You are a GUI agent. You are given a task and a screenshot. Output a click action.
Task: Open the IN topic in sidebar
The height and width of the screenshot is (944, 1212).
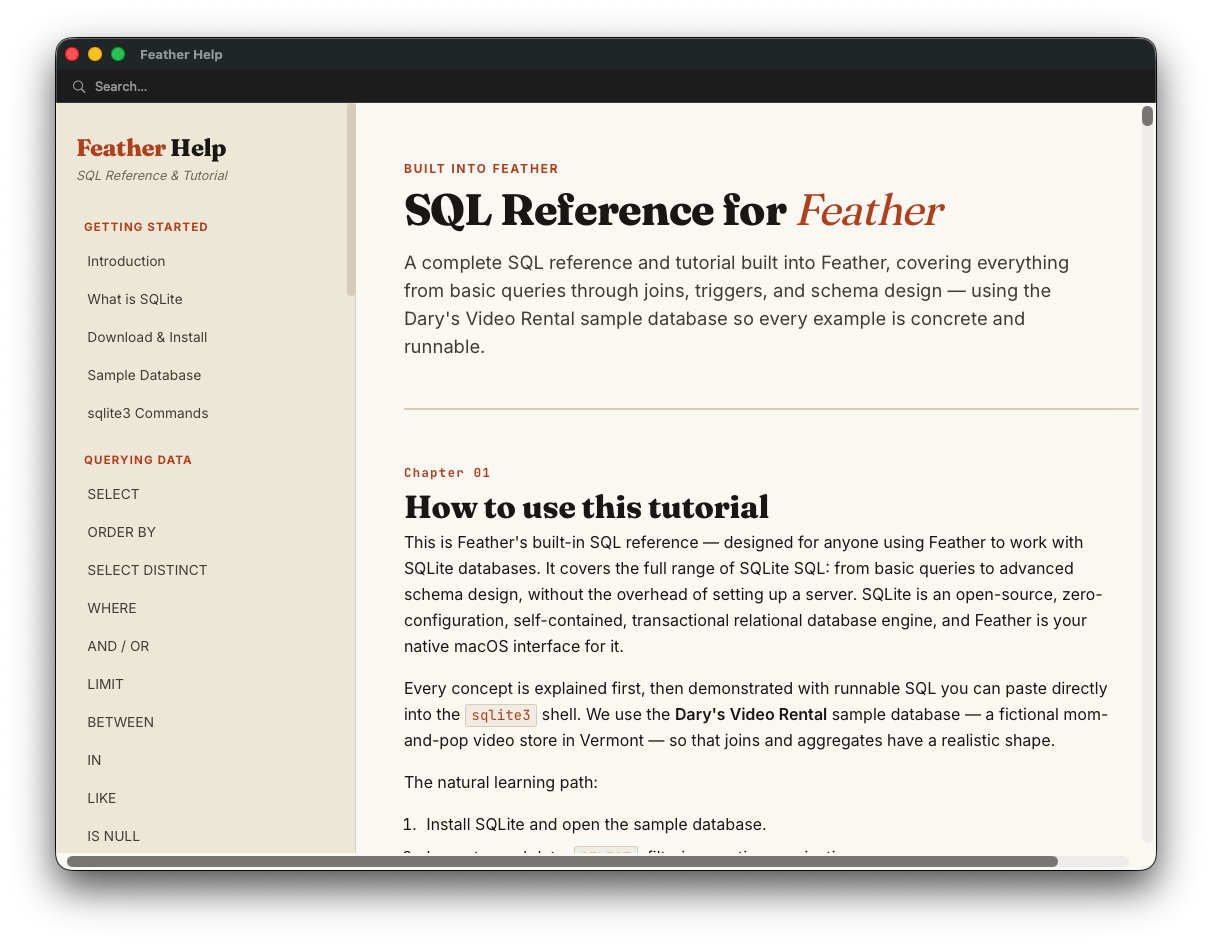point(94,760)
